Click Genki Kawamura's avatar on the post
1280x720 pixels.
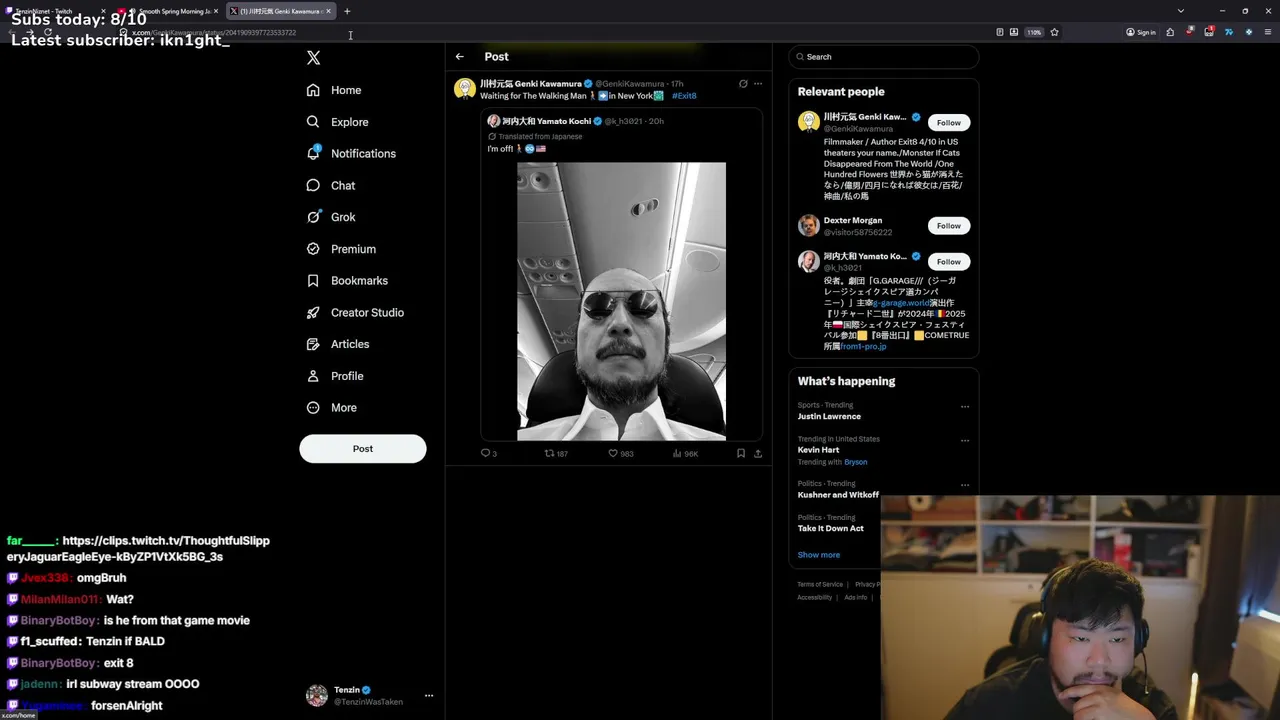[465, 89]
